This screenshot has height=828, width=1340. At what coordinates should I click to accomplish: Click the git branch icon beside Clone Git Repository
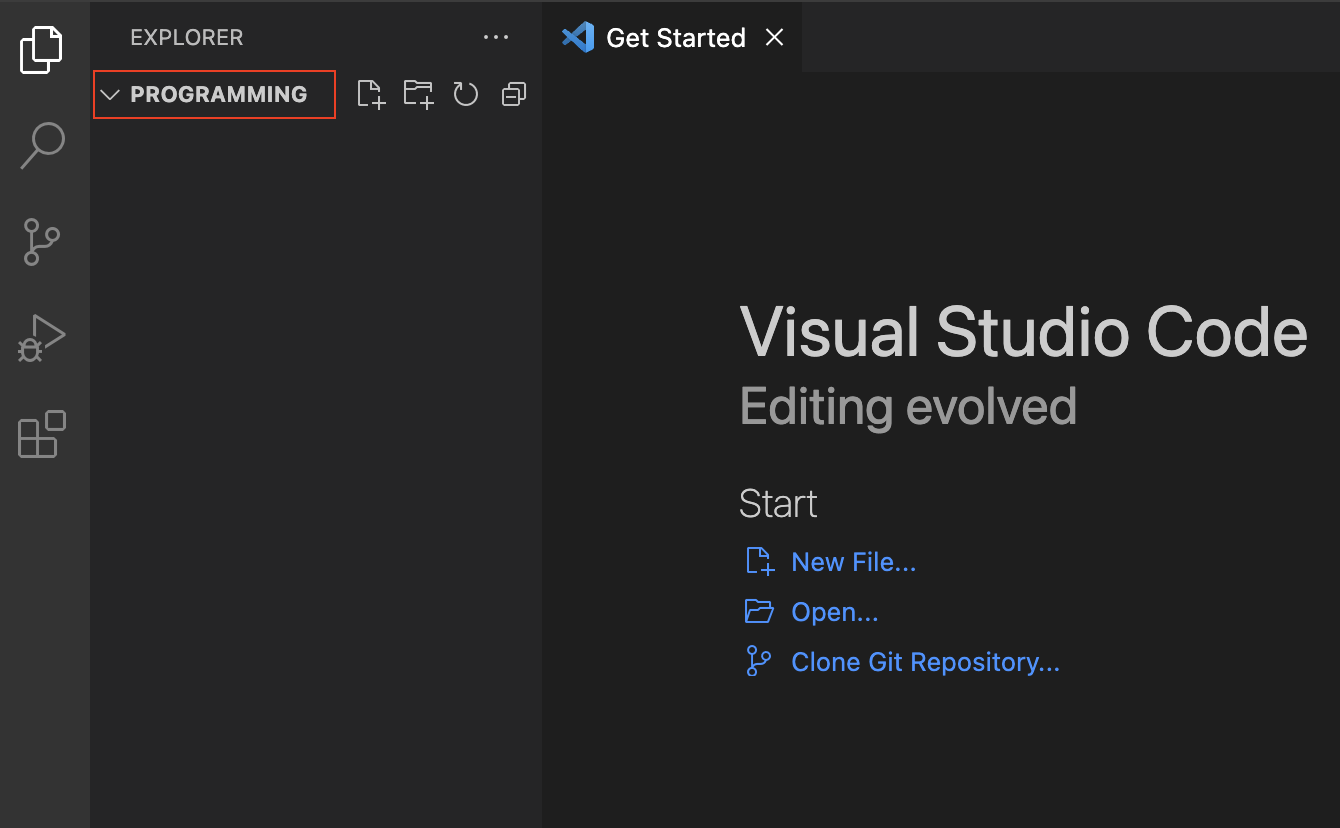point(759,661)
